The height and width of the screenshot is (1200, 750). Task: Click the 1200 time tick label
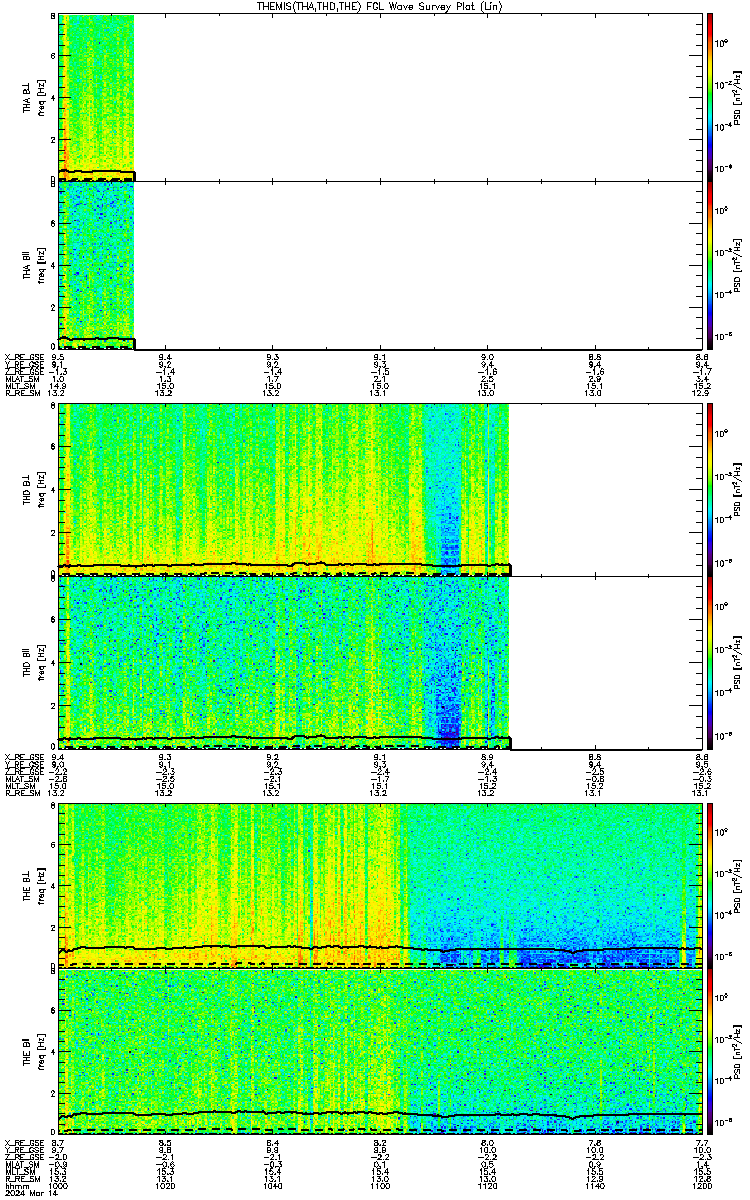pyautogui.click(x=701, y=1185)
